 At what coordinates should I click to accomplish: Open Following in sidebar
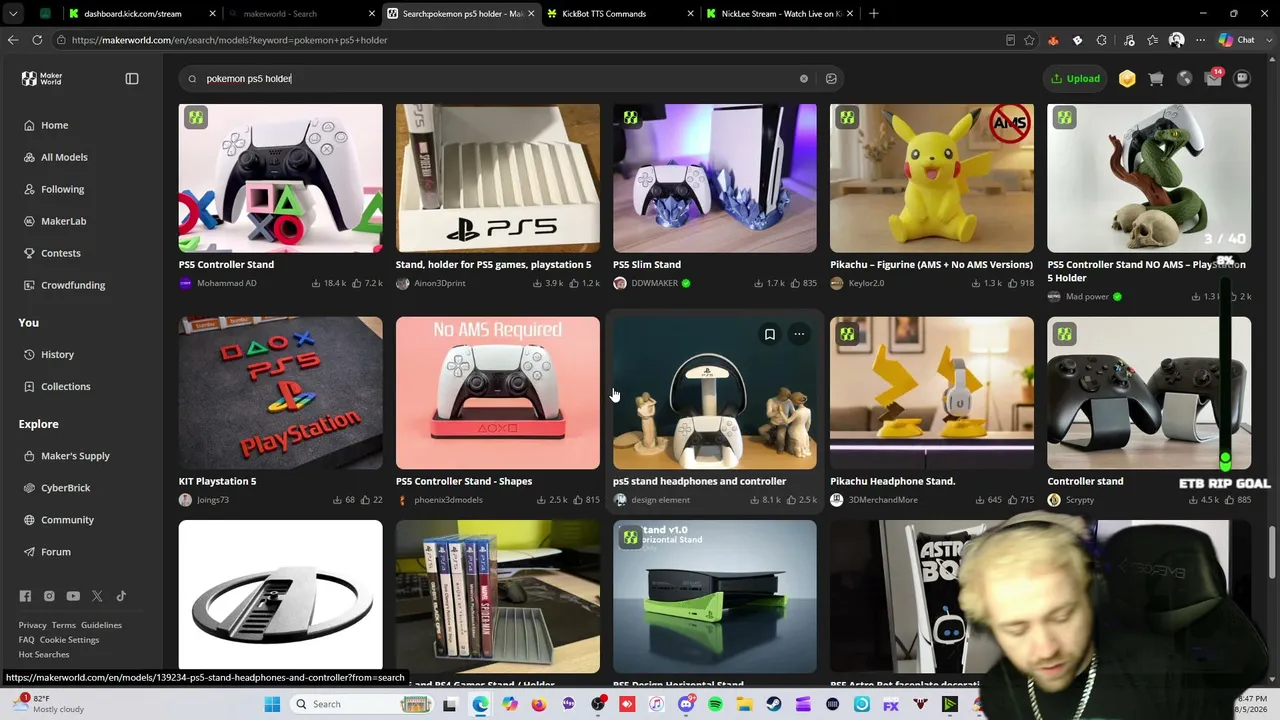tap(62, 189)
